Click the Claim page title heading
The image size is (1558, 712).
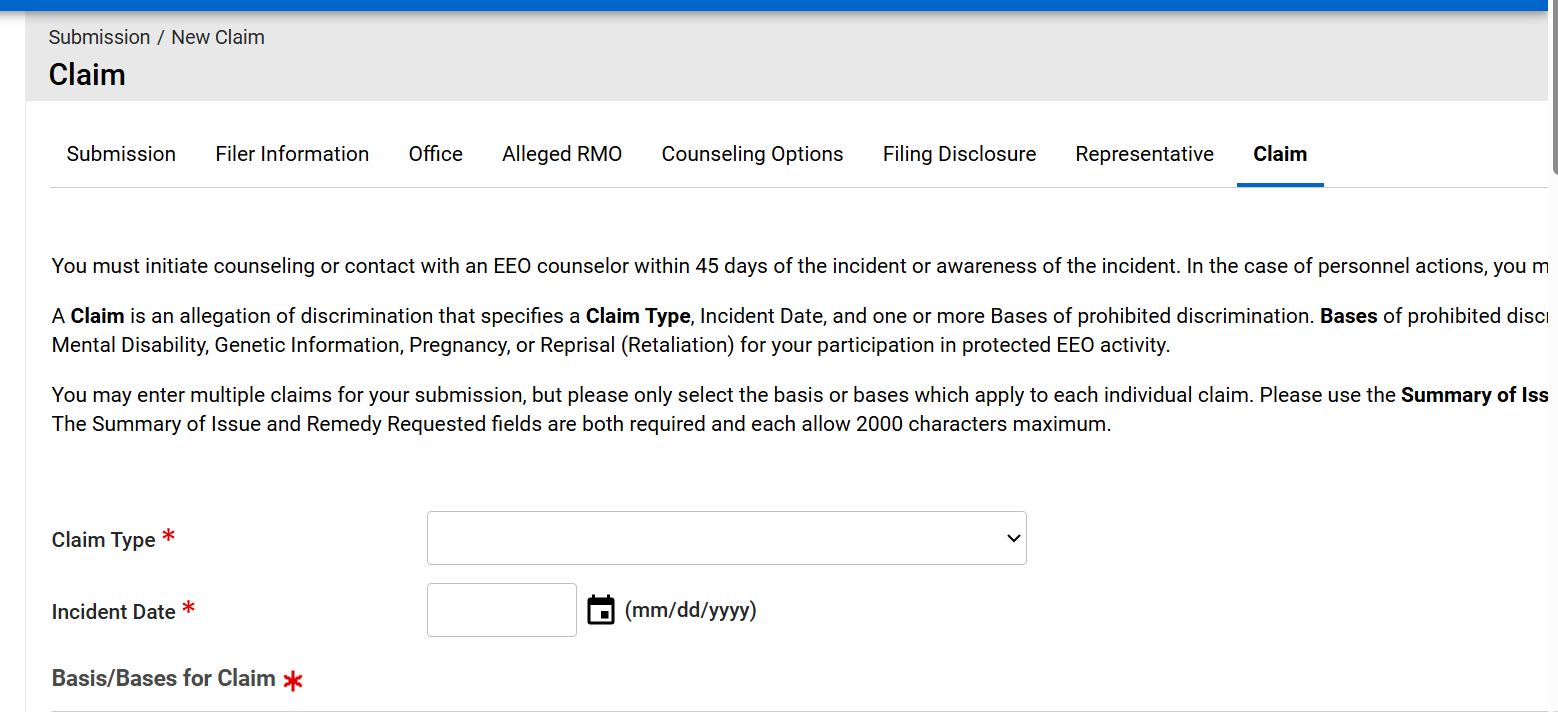point(87,75)
